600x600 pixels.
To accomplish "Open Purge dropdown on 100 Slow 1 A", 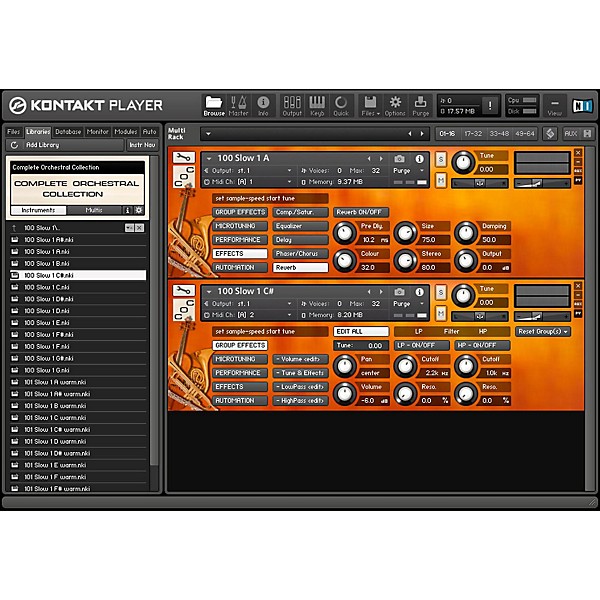I will (409, 171).
